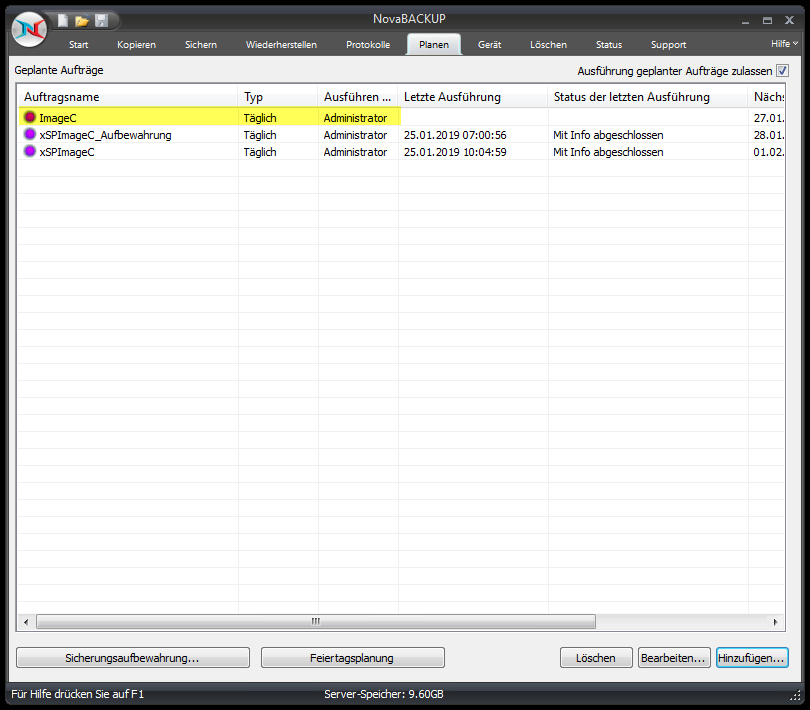
Task: Close the NovaBACKUP window
Action: (789, 20)
